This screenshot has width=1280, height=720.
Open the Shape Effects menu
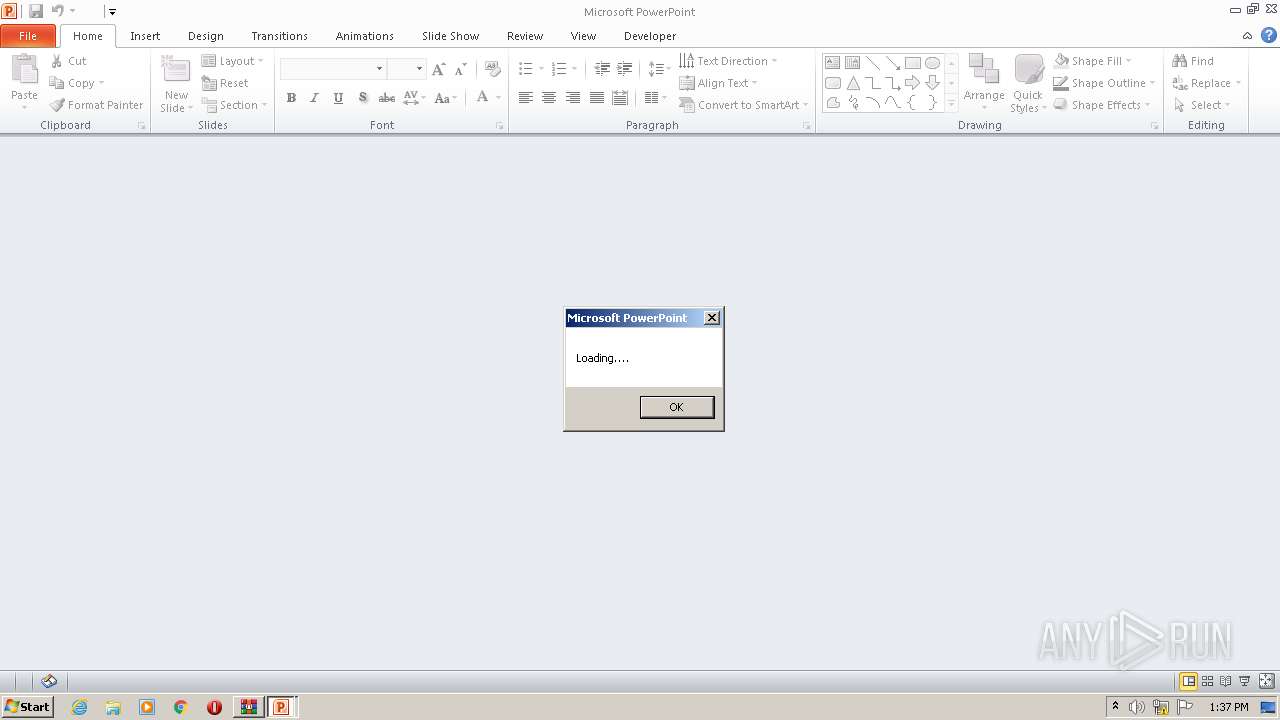tap(1102, 105)
